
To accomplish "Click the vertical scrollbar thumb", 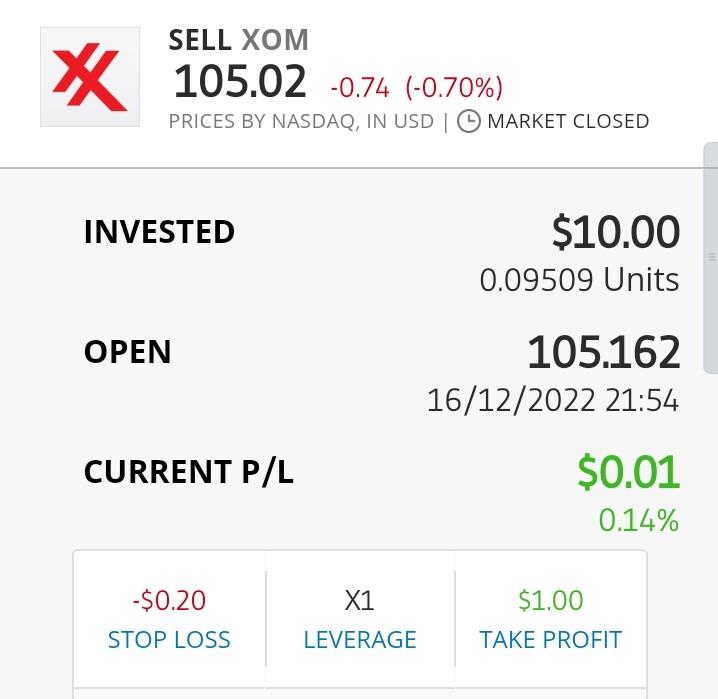I will point(711,258).
